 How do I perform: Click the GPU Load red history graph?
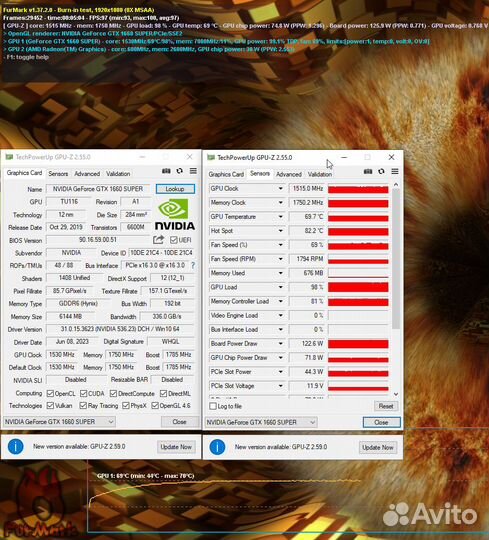point(358,287)
